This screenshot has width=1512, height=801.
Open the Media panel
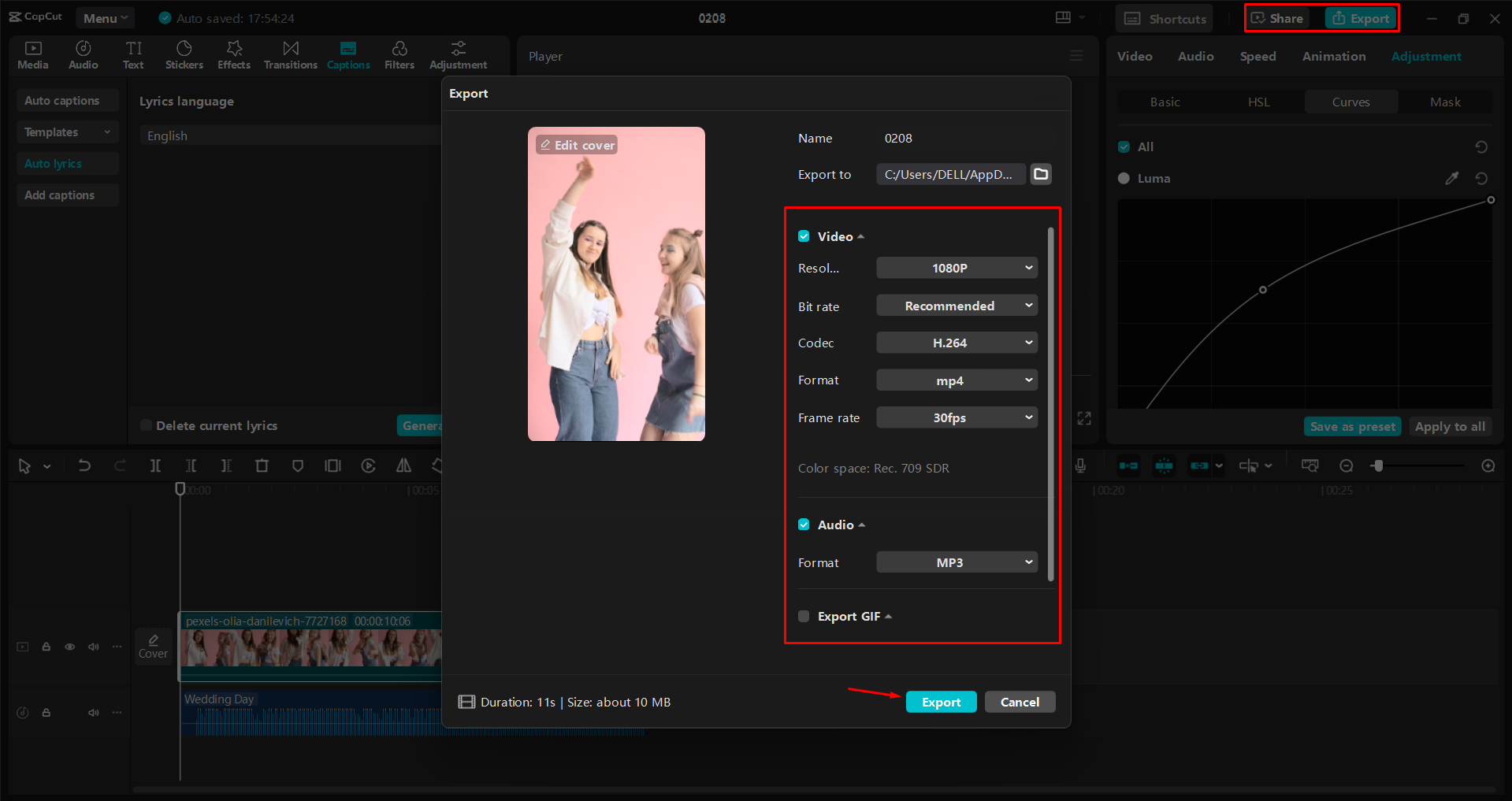(32, 54)
